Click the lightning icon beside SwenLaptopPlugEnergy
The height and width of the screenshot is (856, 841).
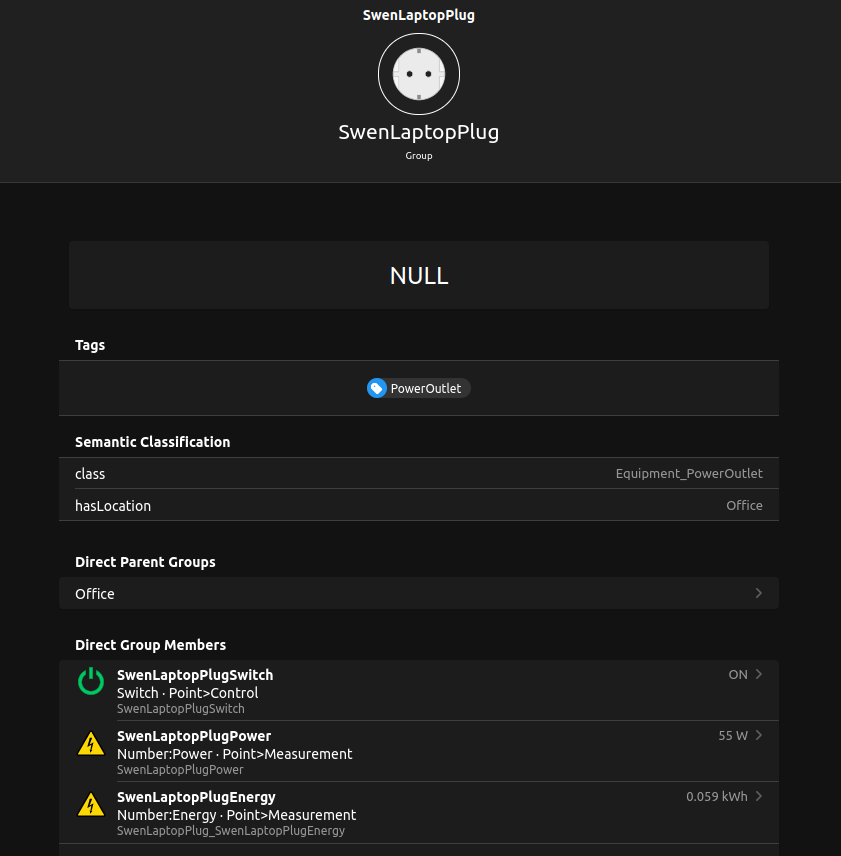tap(91, 804)
